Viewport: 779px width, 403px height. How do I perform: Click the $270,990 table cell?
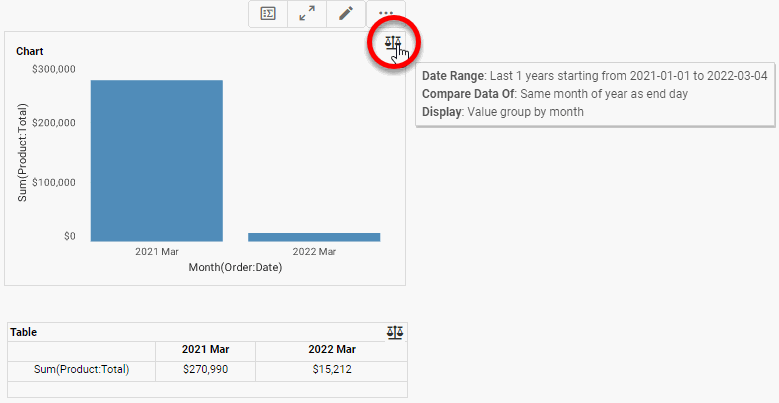(x=205, y=370)
